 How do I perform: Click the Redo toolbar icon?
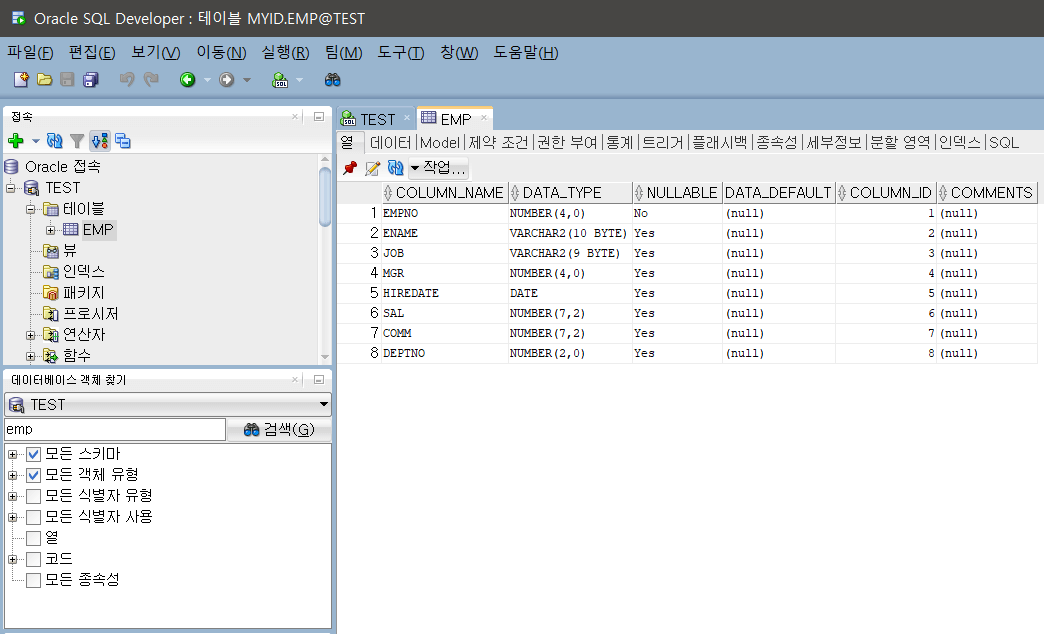(151, 80)
